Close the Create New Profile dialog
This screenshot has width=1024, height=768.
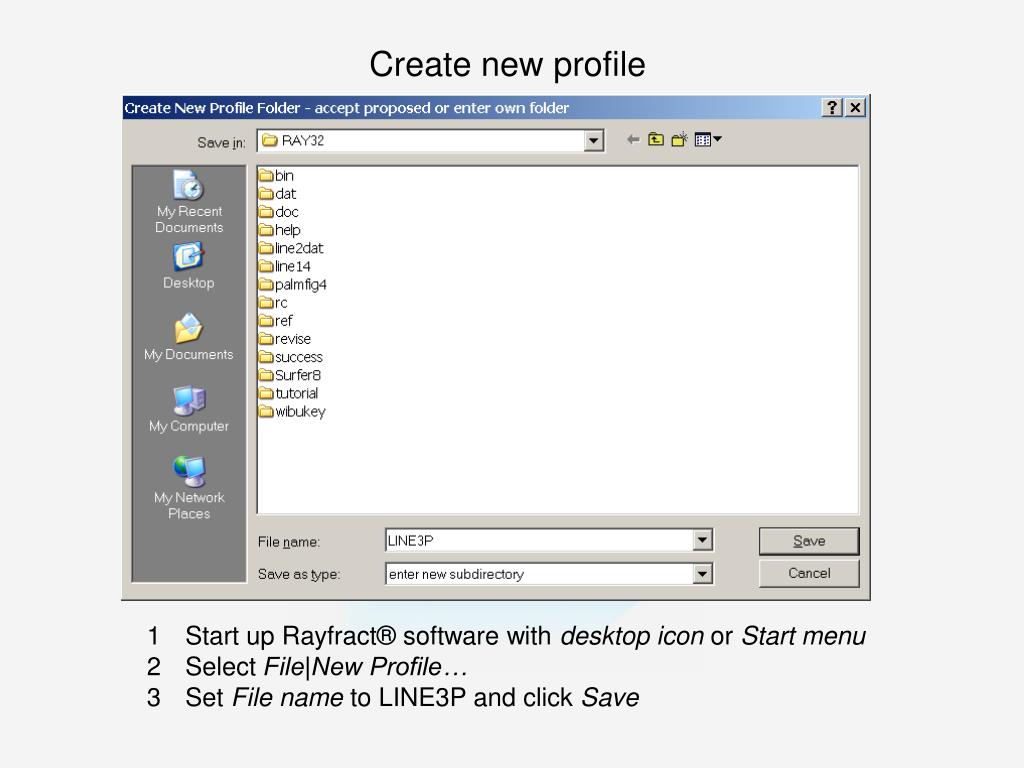click(855, 108)
